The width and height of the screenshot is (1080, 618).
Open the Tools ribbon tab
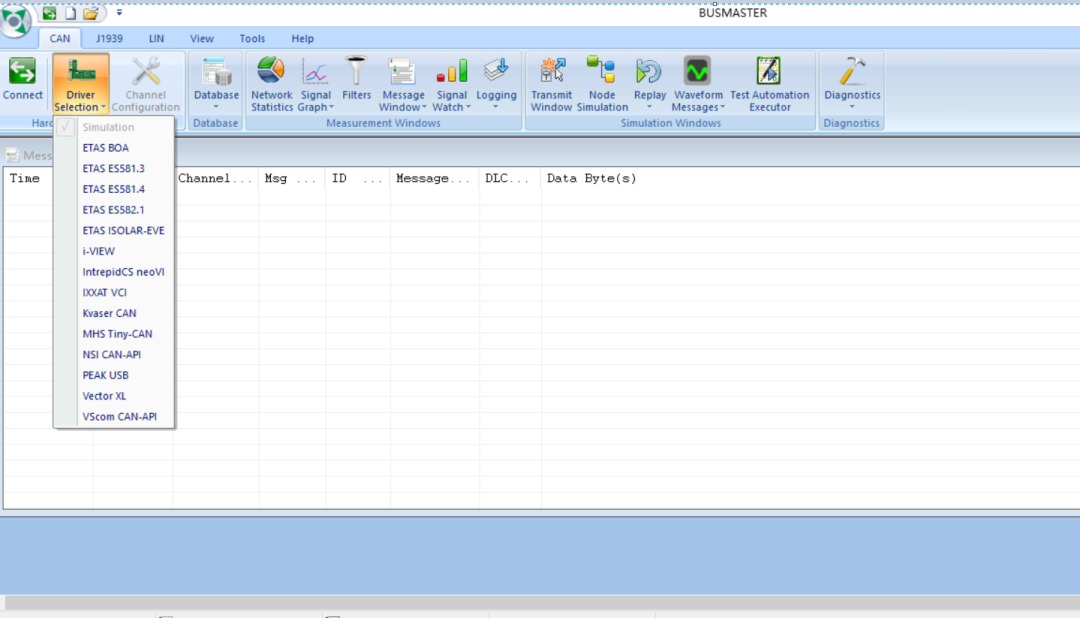coord(252,39)
